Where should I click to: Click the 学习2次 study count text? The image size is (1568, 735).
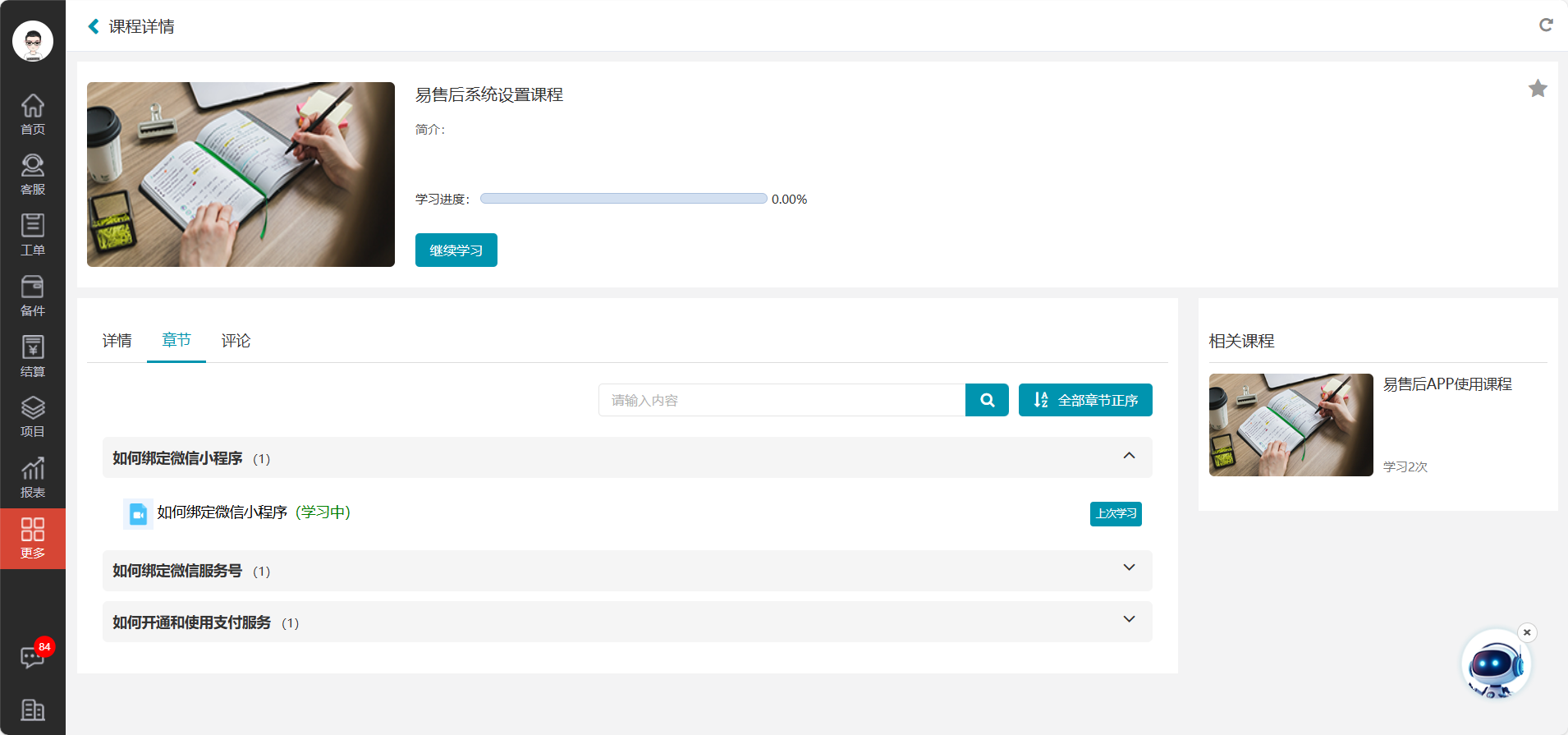pos(1405,466)
